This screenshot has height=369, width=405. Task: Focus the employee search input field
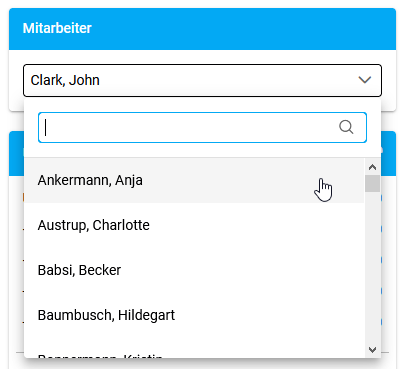(x=202, y=127)
